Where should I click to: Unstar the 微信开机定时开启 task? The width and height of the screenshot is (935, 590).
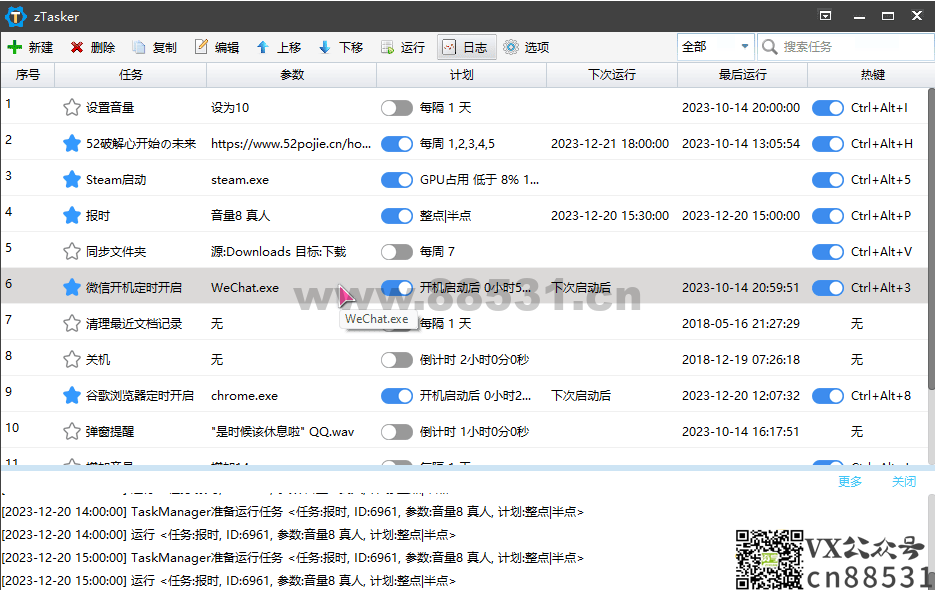point(72,288)
